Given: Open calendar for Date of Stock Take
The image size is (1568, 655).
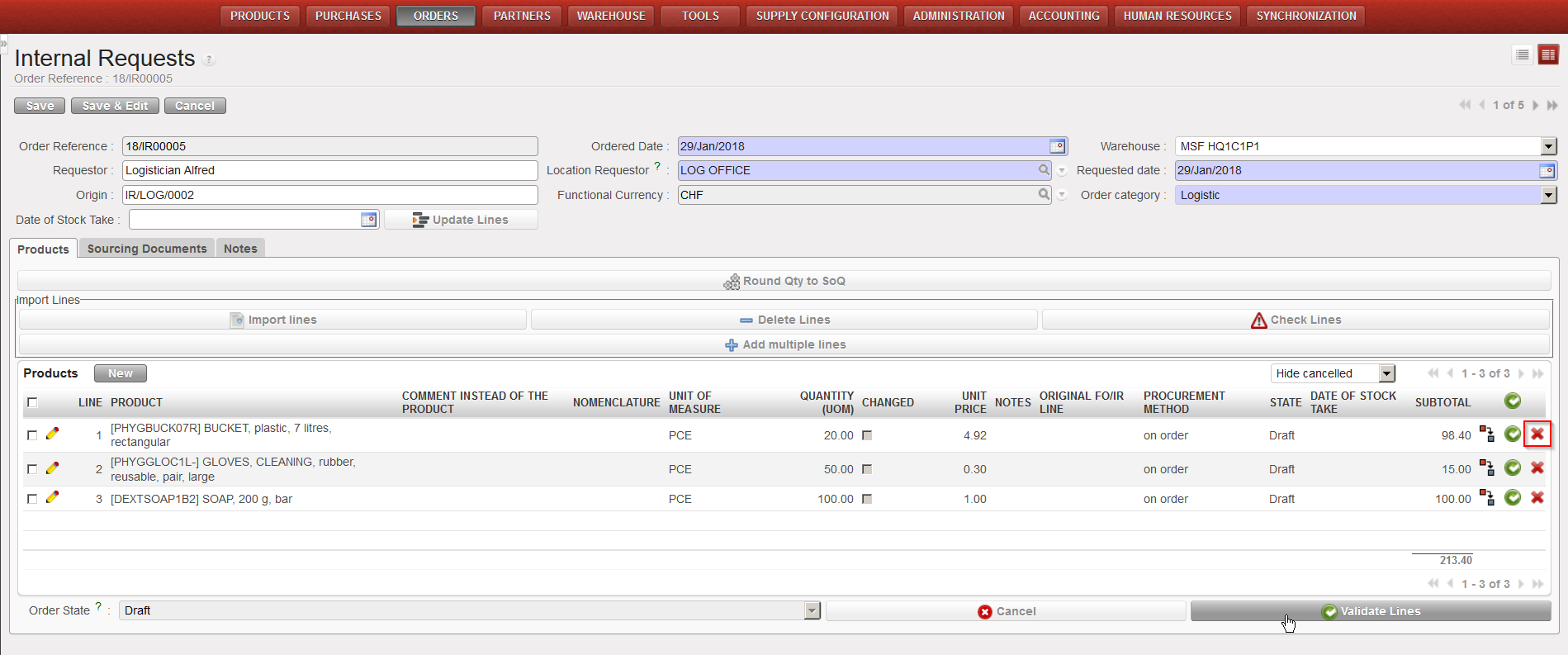Looking at the screenshot, I should pos(368,220).
